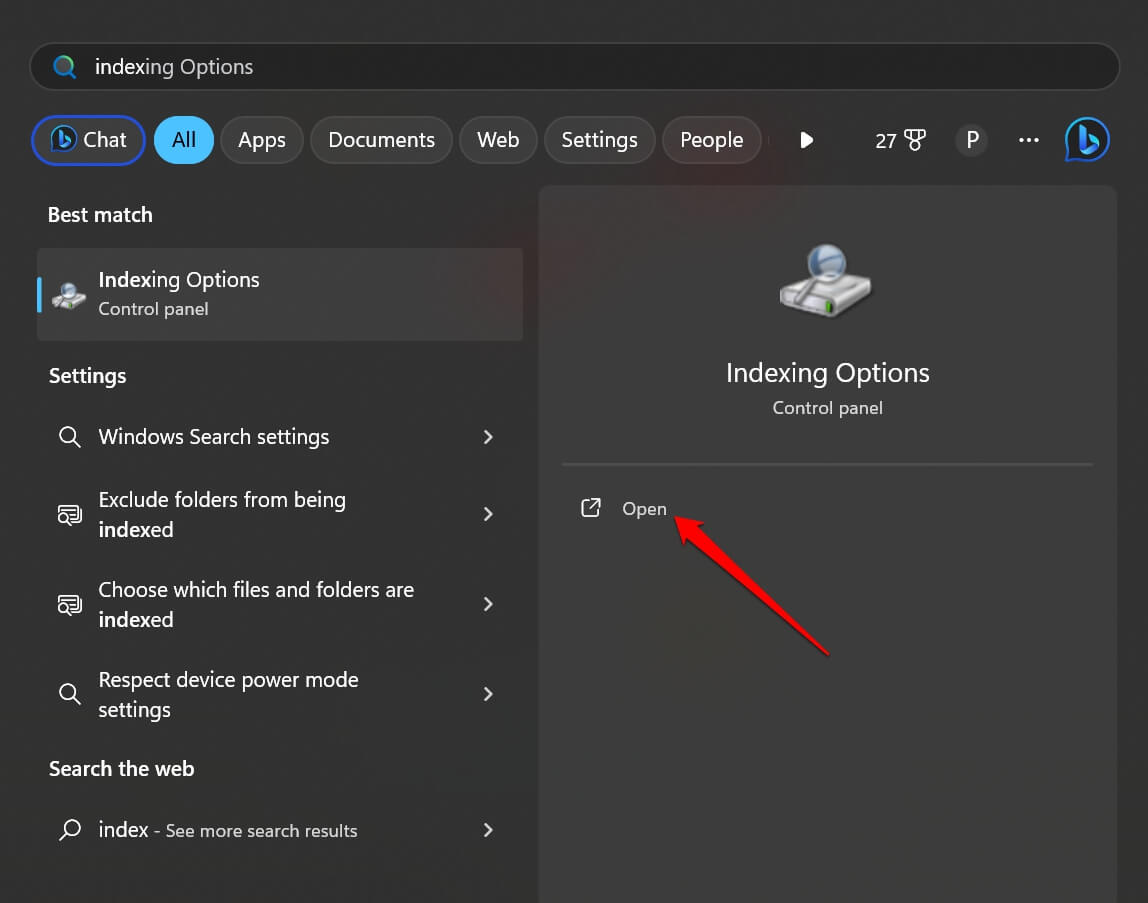Switch to the Apps filter tab
1148x903 pixels.
[x=261, y=140]
